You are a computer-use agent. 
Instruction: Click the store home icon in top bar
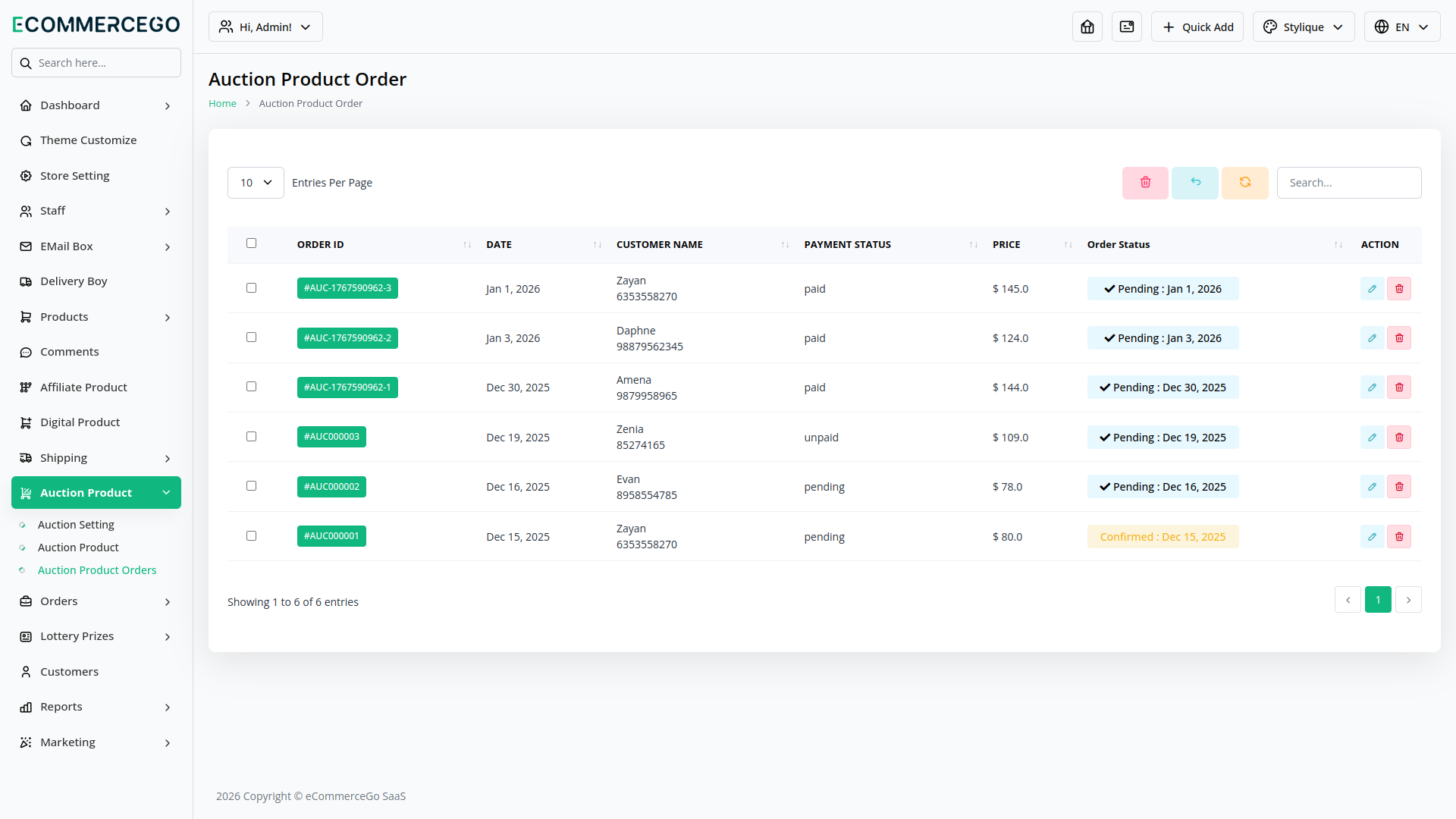click(1087, 27)
